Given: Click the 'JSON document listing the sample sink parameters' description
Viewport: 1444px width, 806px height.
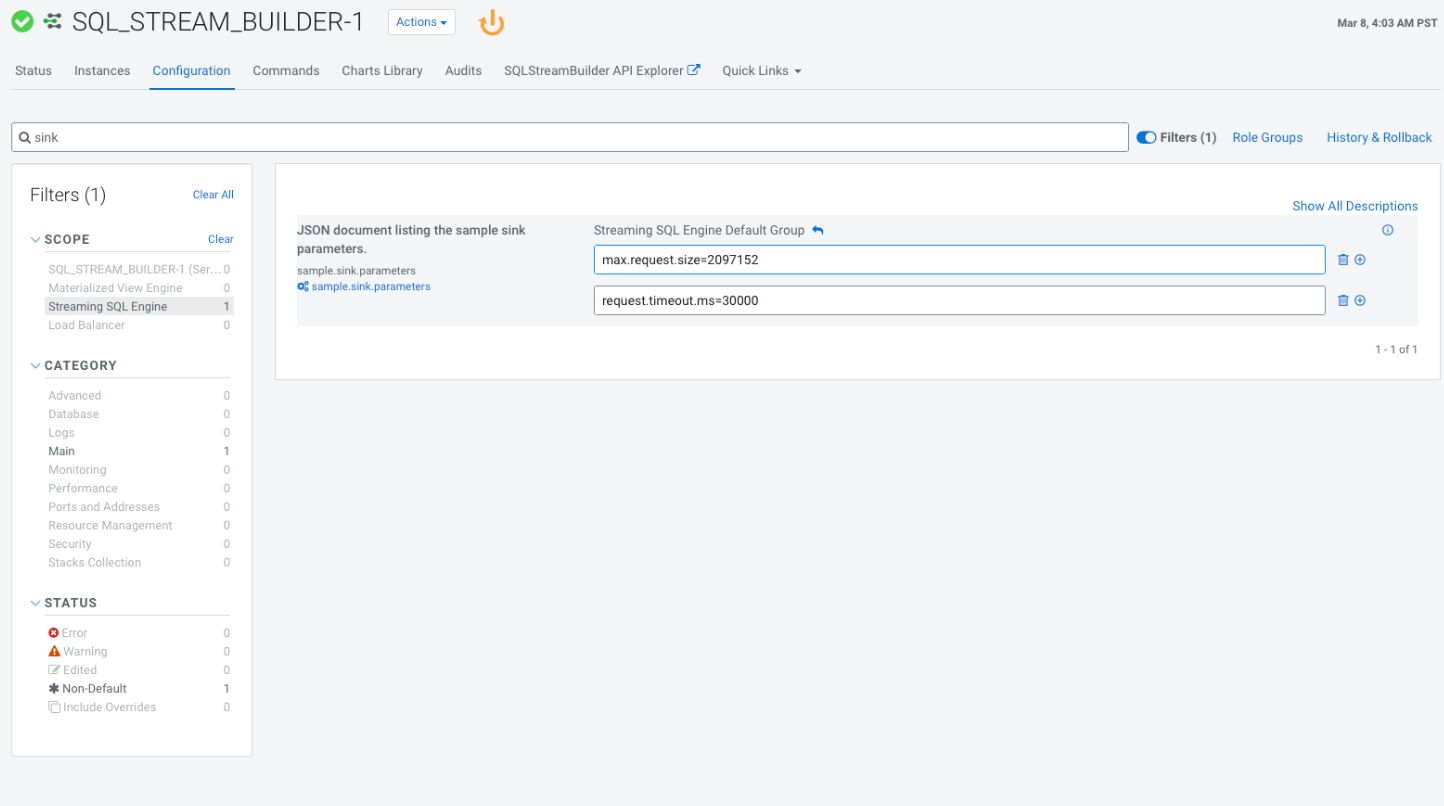Looking at the screenshot, I should coord(411,239).
